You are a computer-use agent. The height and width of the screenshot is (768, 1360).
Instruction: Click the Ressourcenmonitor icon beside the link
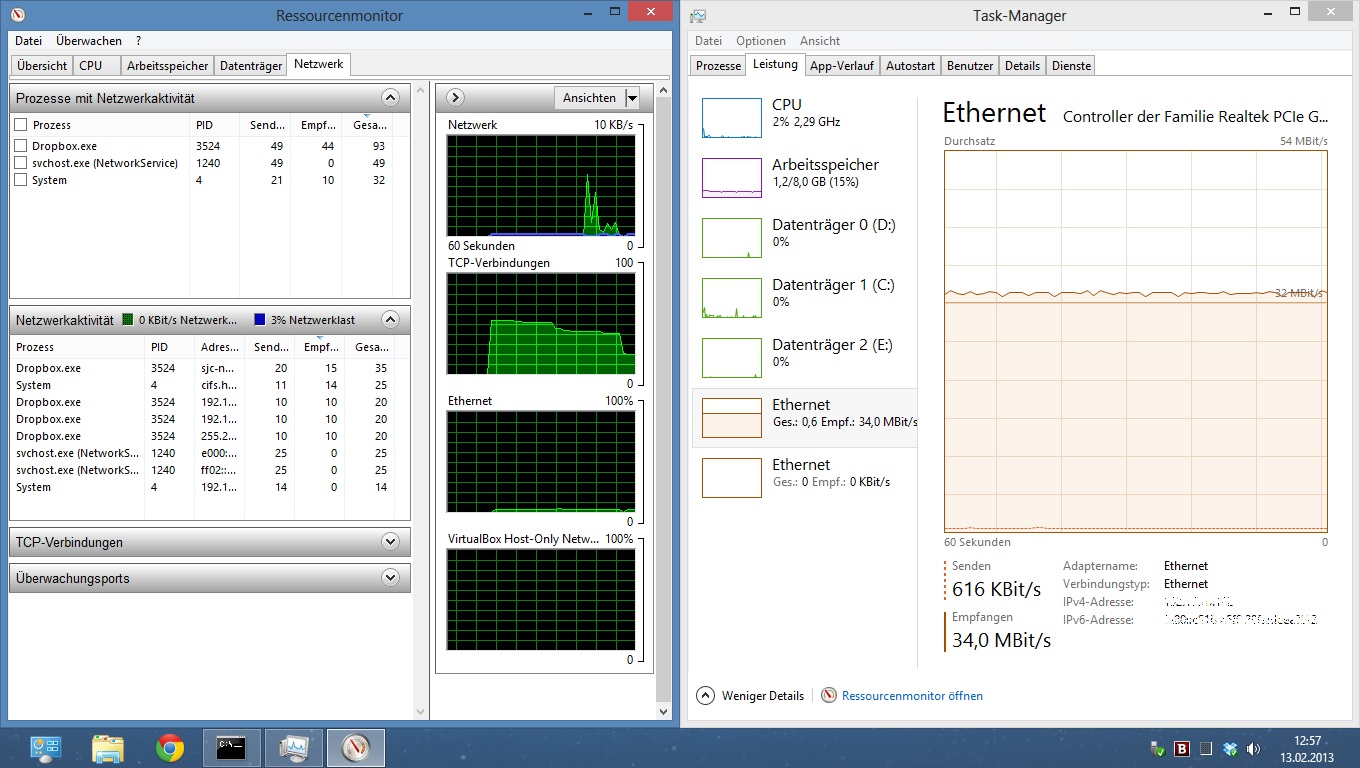tap(828, 695)
